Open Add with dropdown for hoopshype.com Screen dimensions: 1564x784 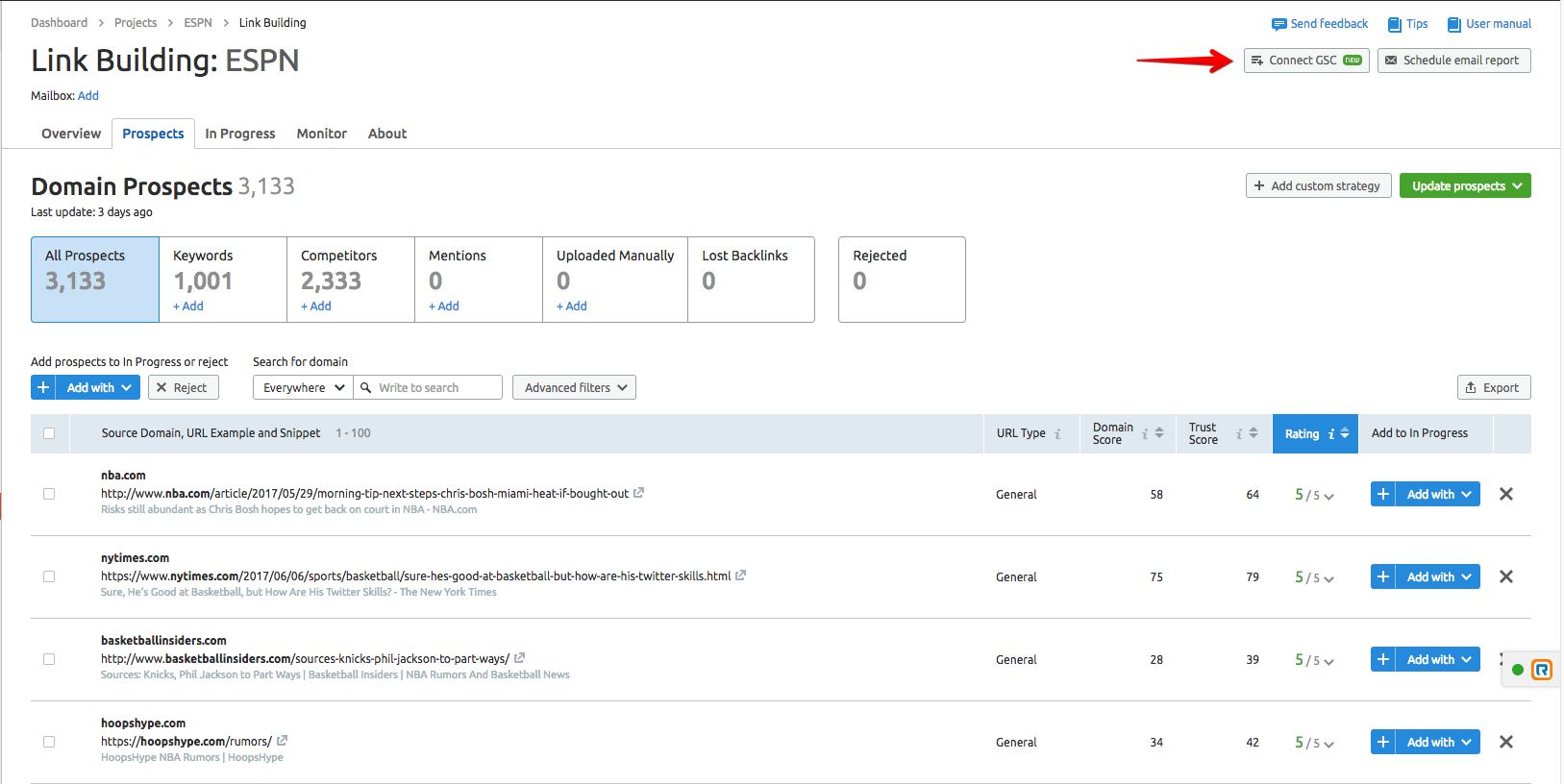tap(1438, 742)
